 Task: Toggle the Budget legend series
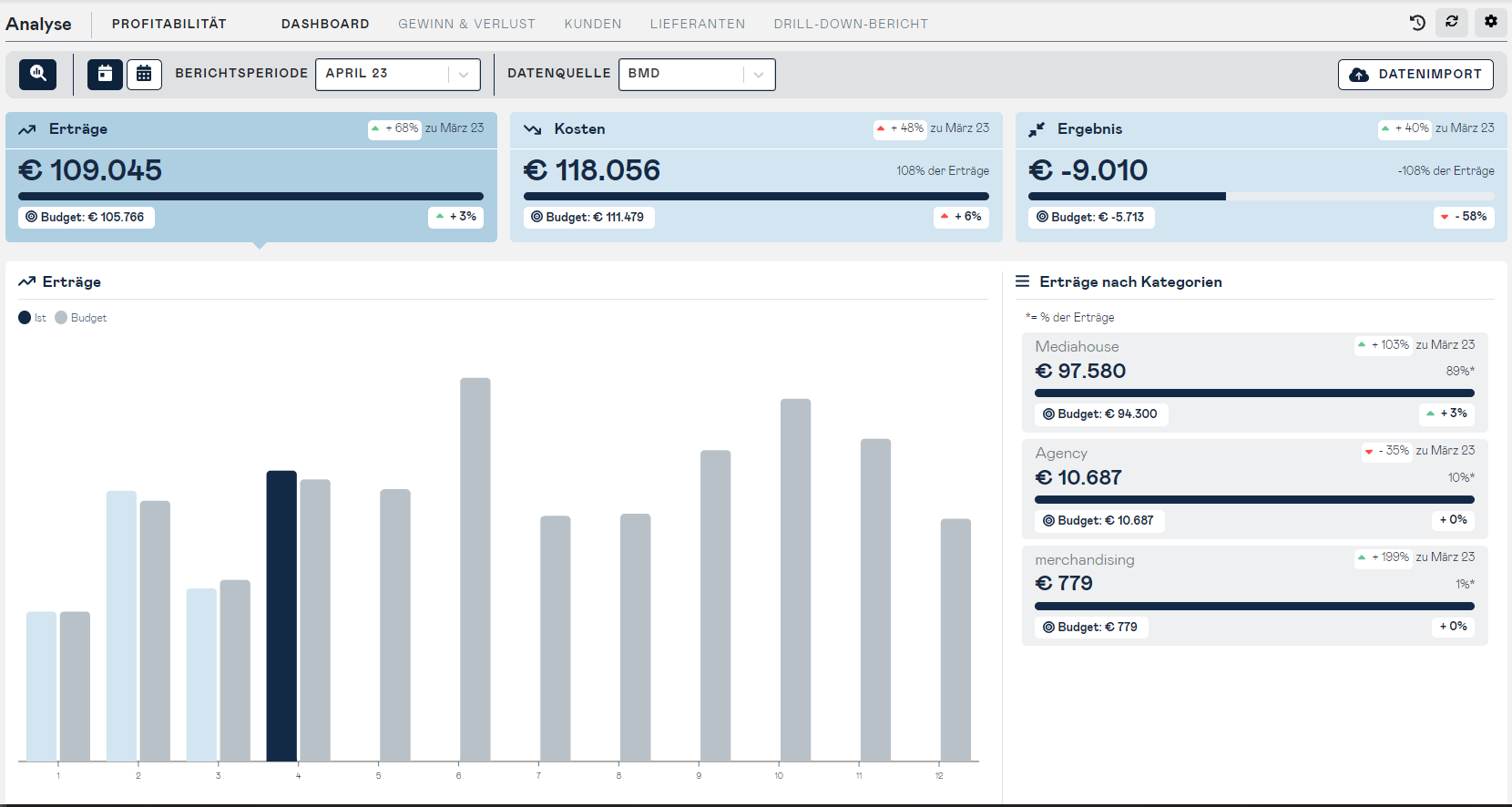80,318
